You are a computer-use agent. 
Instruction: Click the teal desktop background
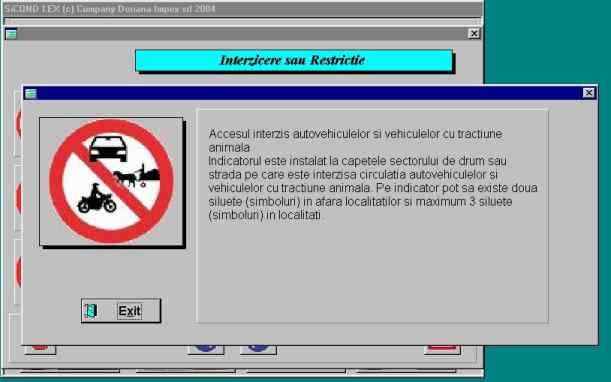(x=547, y=39)
